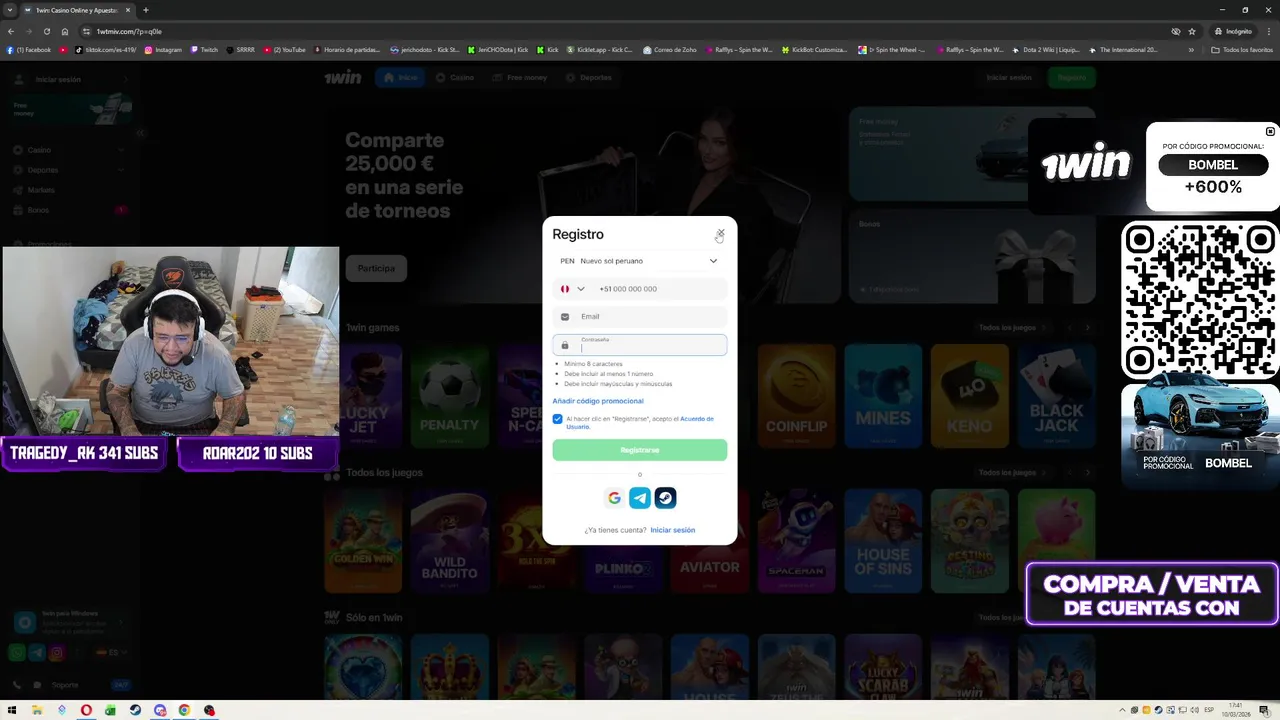Close the BOMBEL promo overlay

point(1270,131)
